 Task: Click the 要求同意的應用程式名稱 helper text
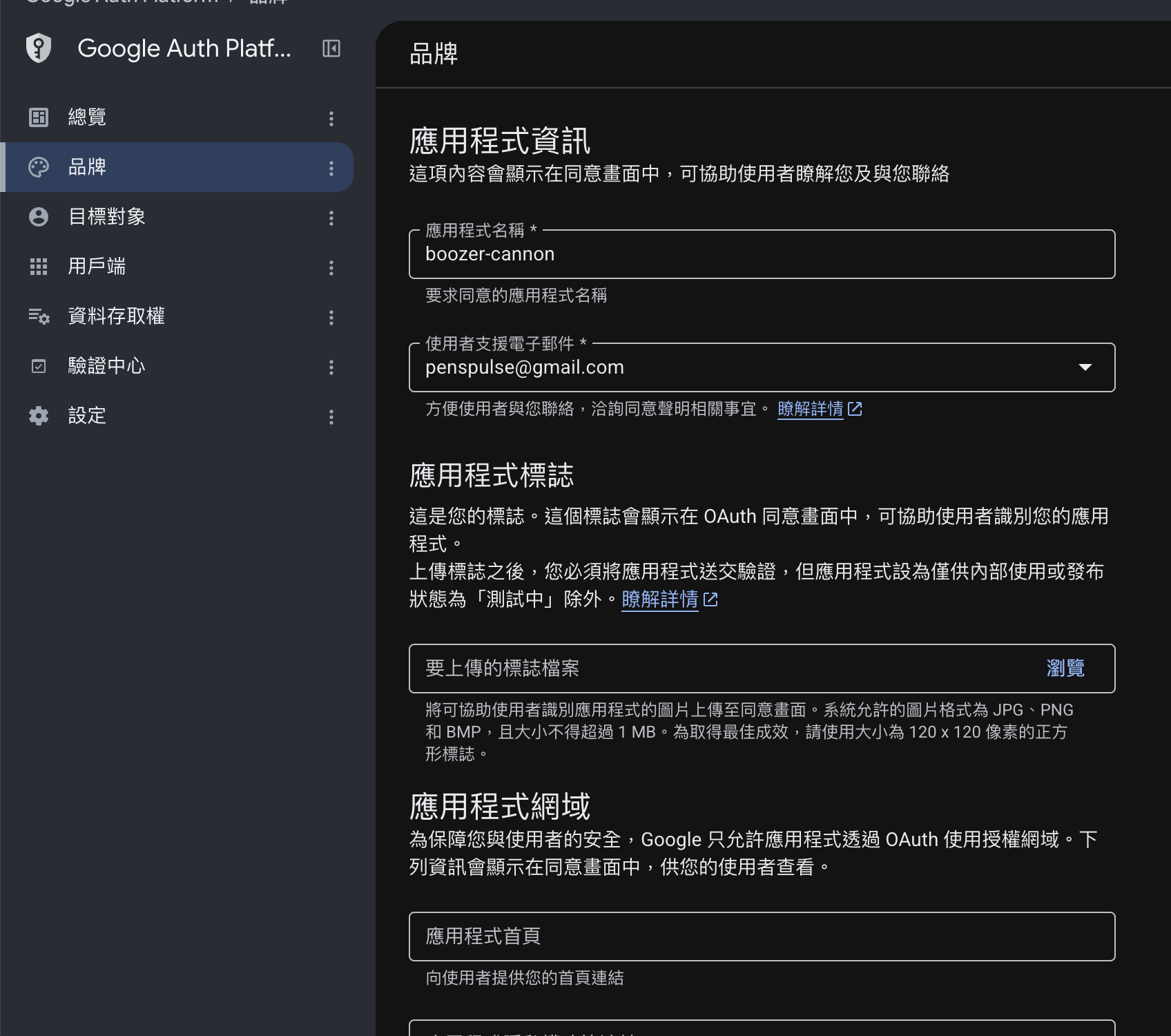[x=516, y=296]
